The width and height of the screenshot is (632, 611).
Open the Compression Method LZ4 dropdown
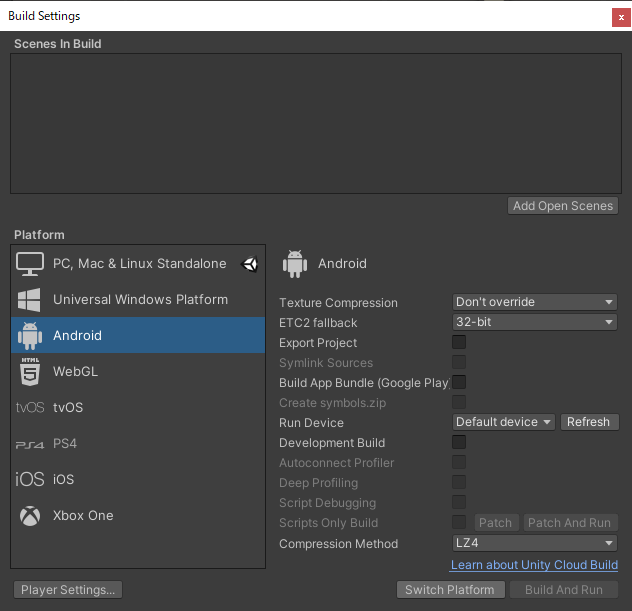pyautogui.click(x=534, y=543)
